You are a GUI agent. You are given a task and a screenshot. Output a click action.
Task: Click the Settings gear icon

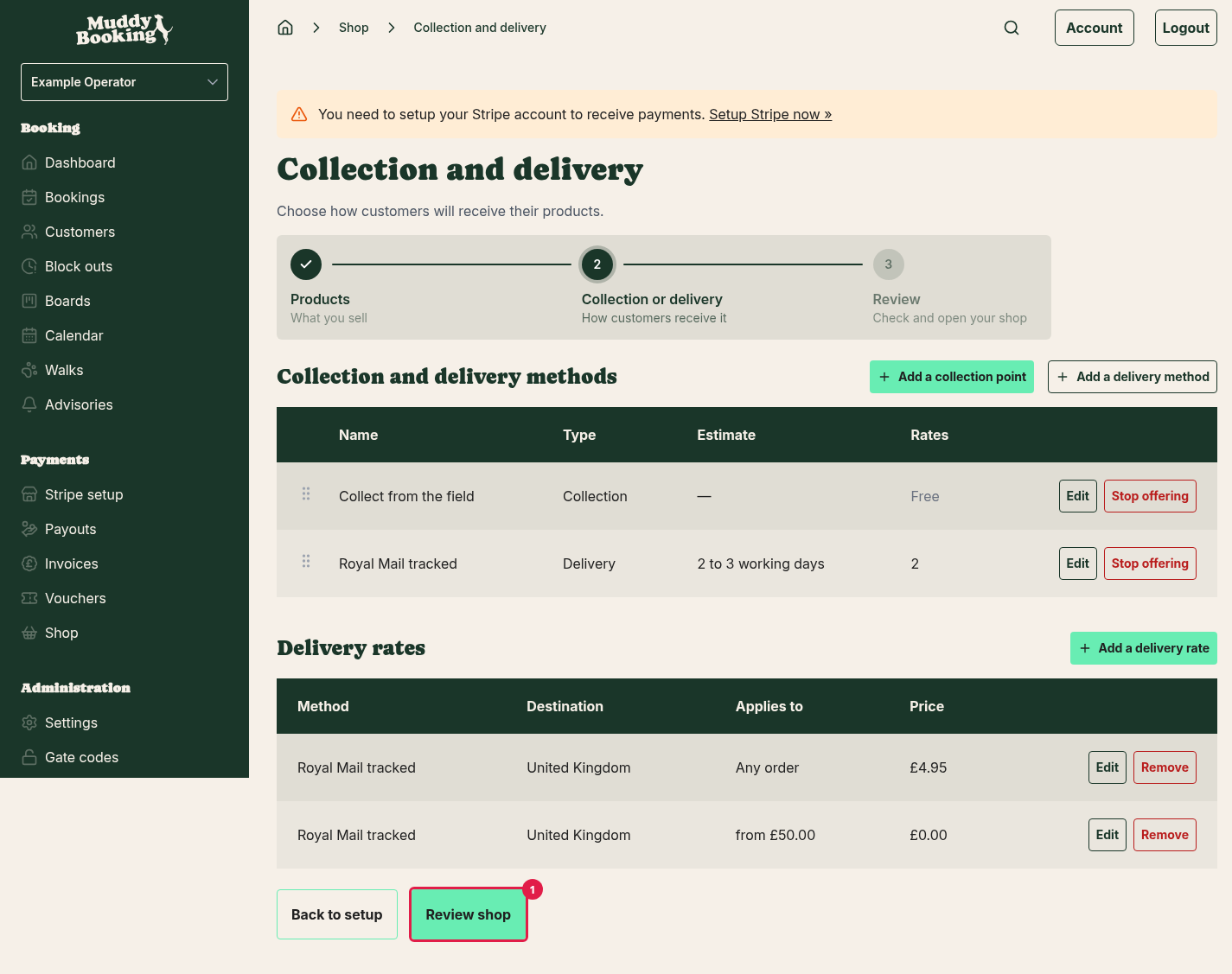click(x=29, y=723)
